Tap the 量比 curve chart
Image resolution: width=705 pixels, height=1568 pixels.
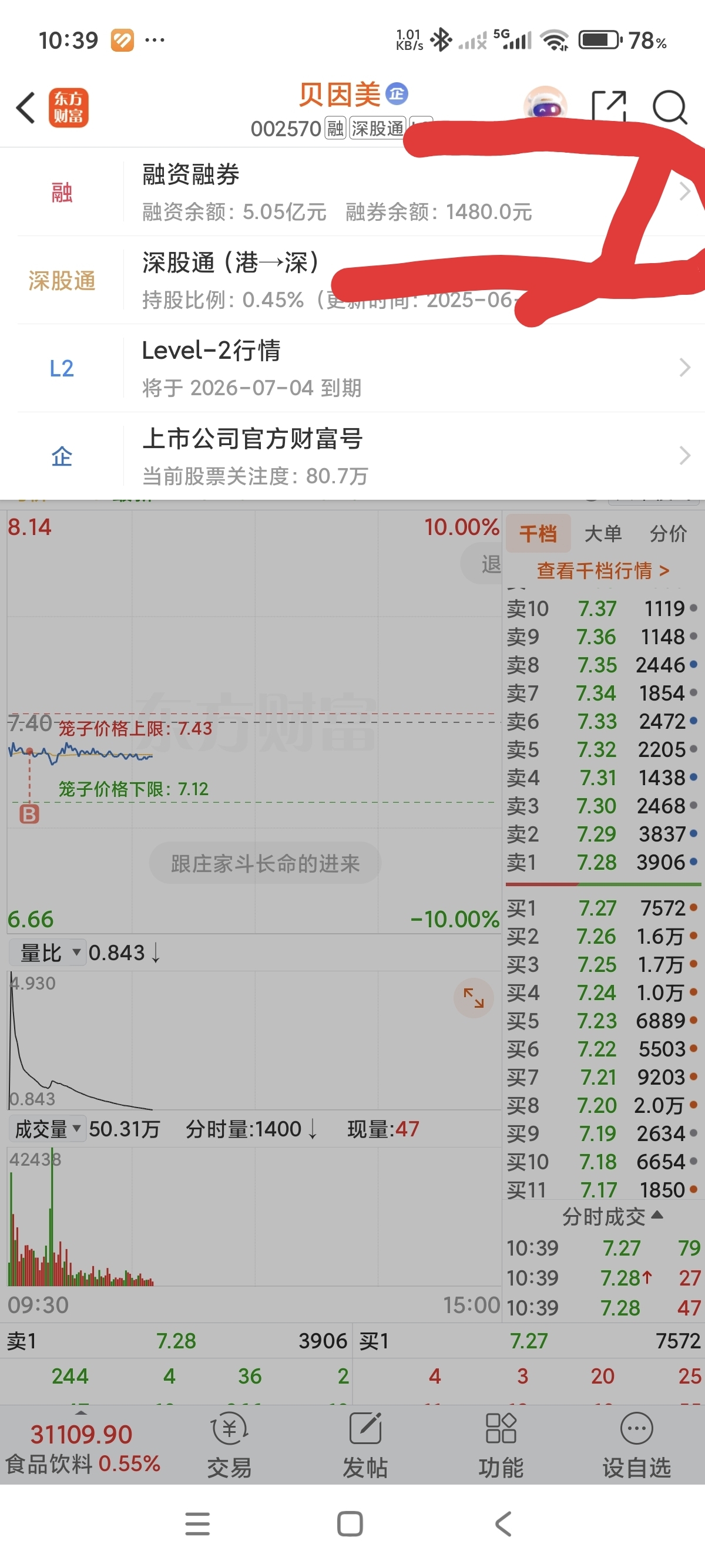click(254, 1040)
